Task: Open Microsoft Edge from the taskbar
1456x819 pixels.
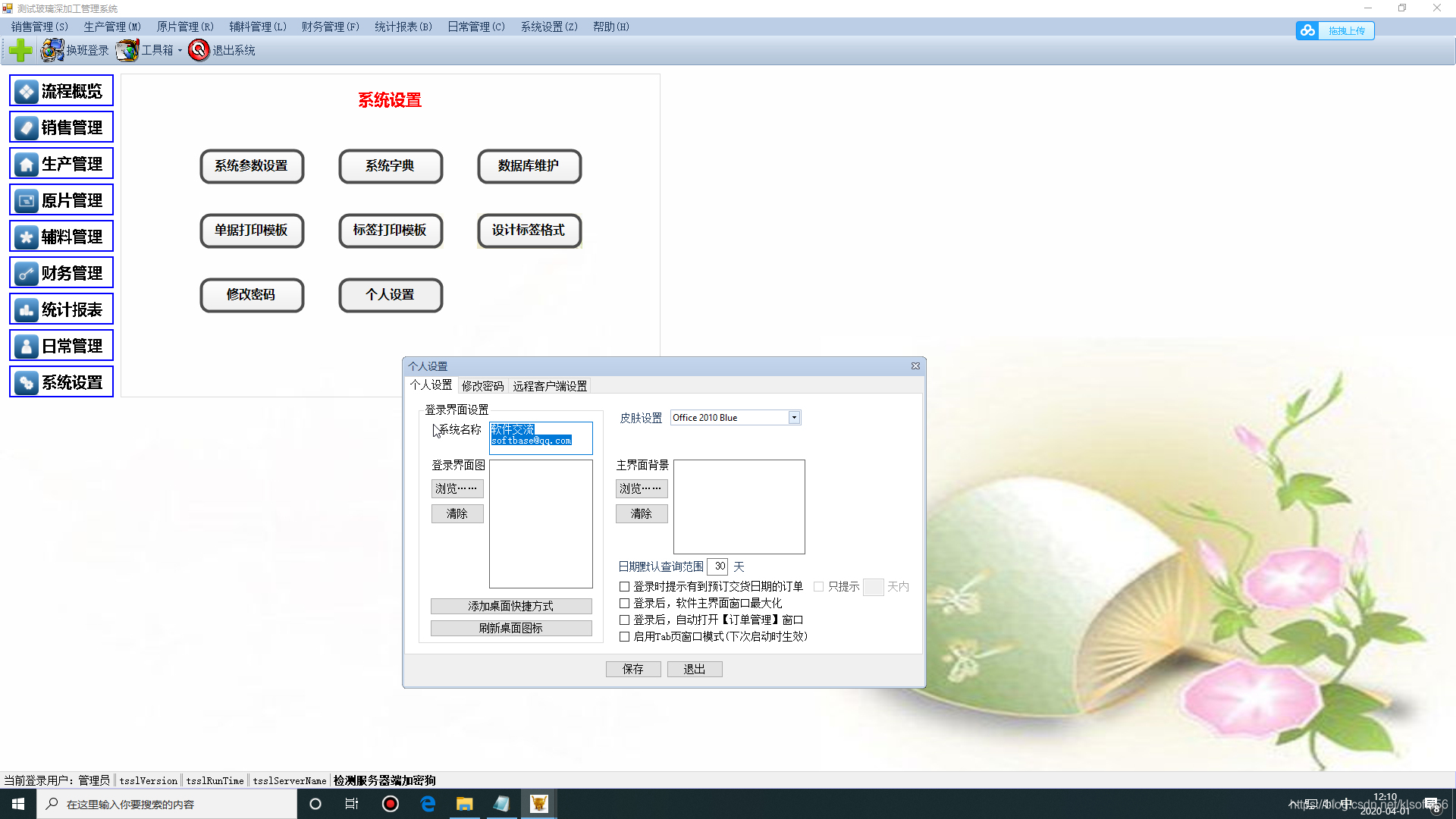Action: tap(428, 804)
